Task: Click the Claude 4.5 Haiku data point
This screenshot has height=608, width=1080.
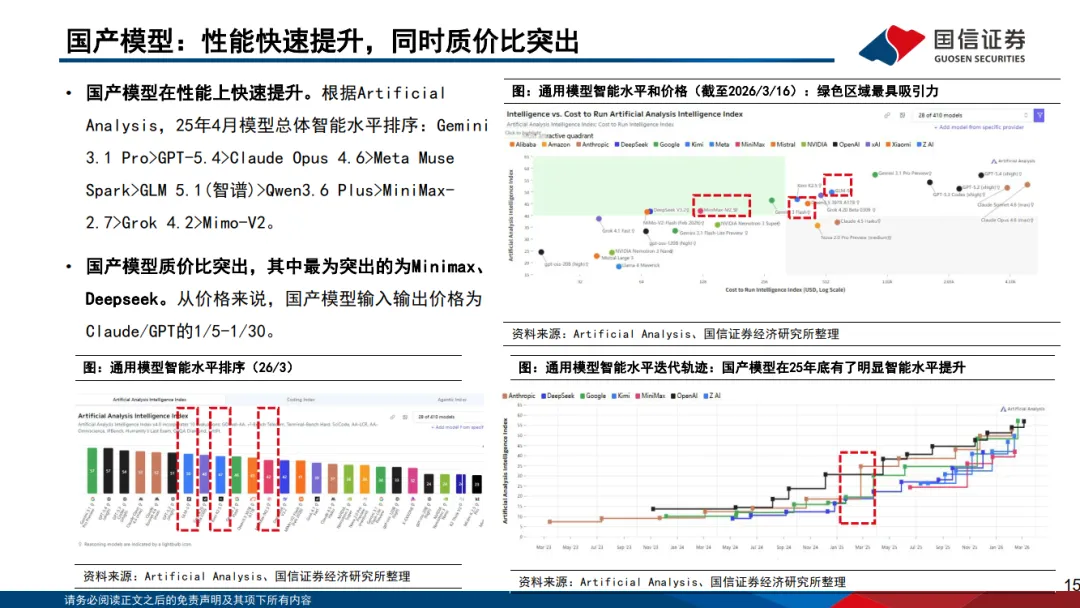Action: (837, 222)
